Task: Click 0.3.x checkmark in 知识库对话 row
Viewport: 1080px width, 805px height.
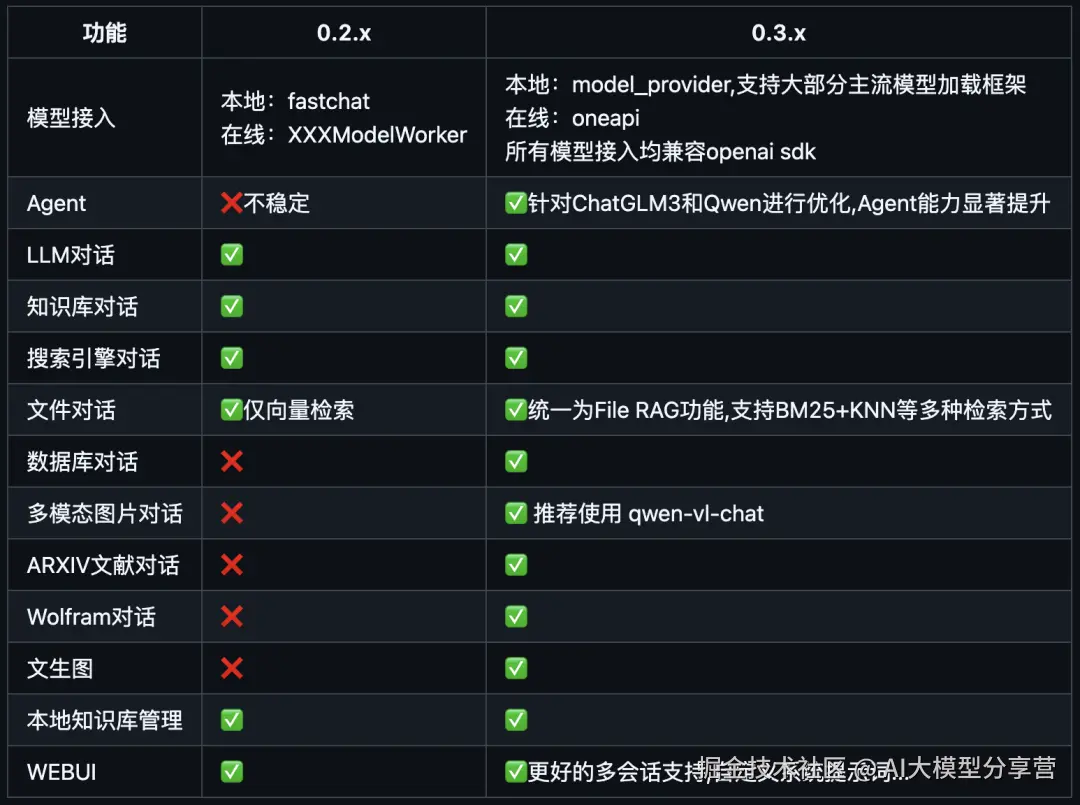Action: [x=516, y=306]
